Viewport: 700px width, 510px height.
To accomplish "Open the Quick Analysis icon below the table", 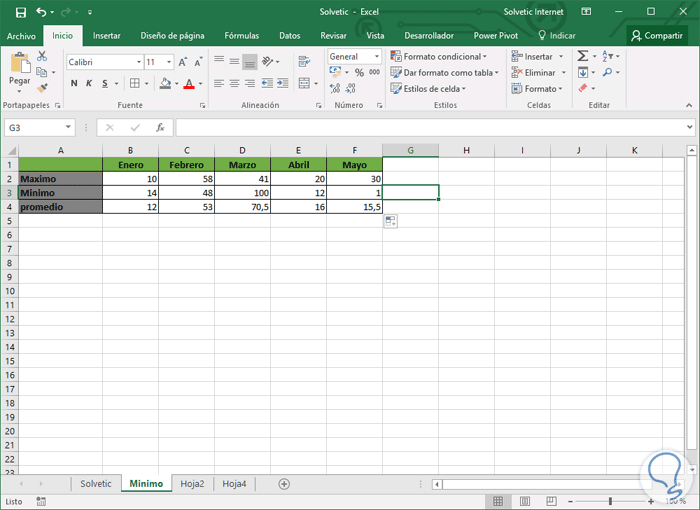I will click(391, 221).
